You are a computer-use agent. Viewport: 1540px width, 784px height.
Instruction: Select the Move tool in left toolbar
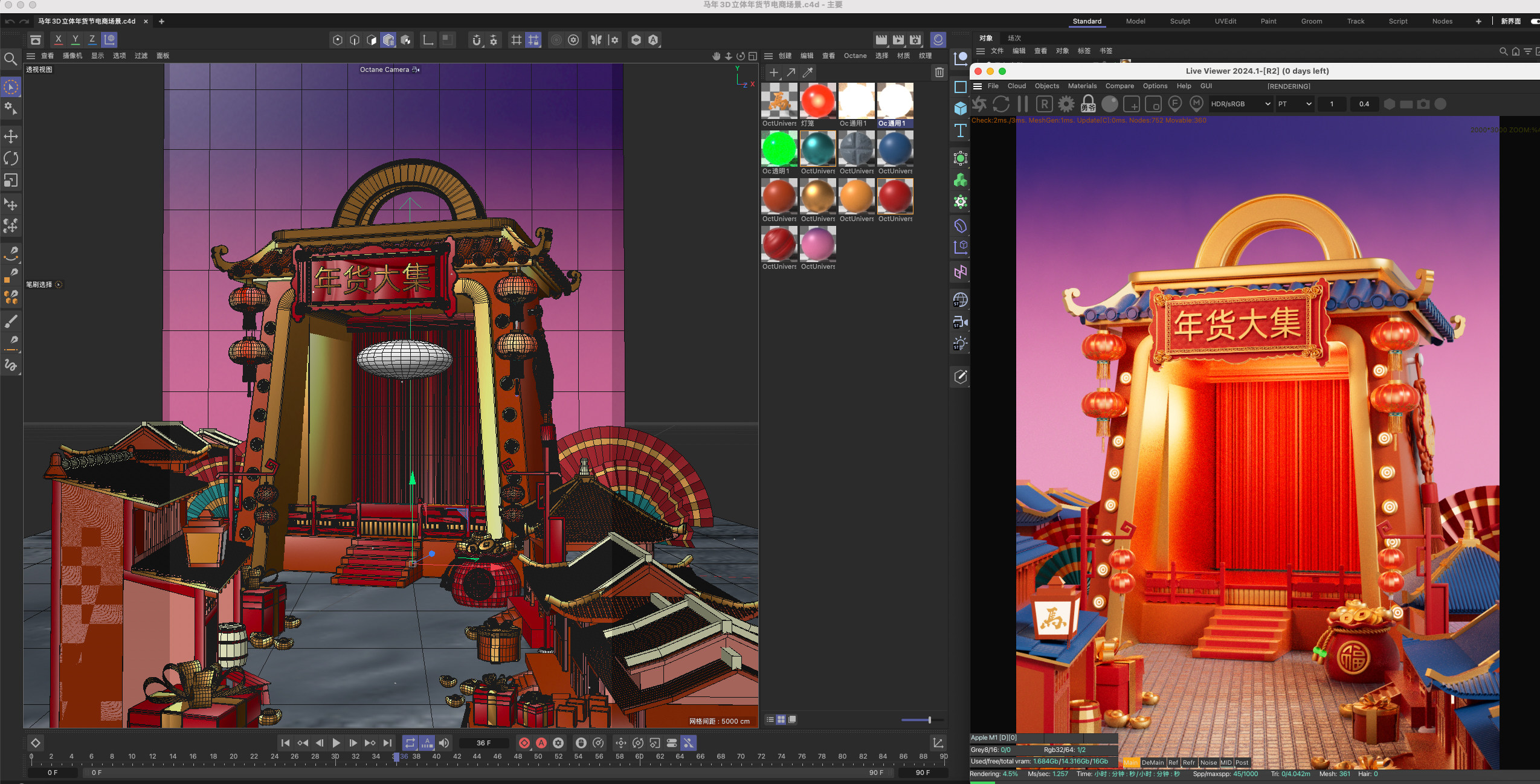click(x=11, y=137)
